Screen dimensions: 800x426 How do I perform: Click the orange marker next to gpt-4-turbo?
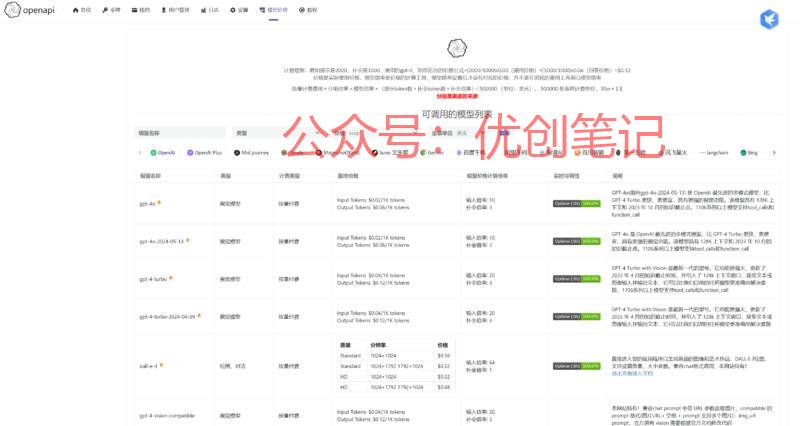(171, 278)
